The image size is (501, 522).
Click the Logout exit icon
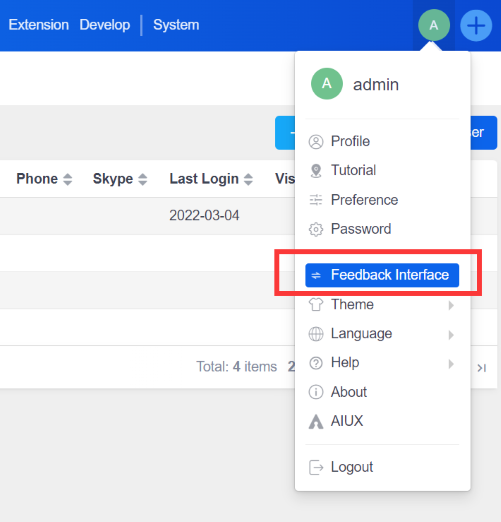316,467
